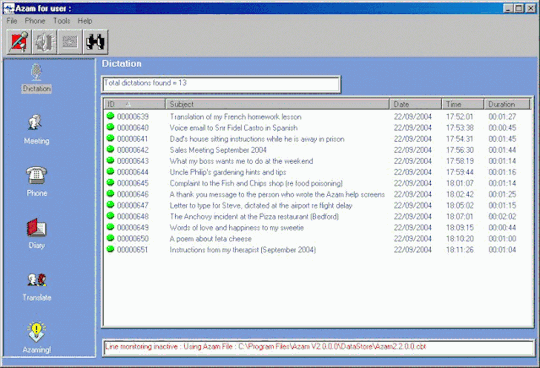Click the time 17:52:01
This screenshot has width=540, height=368.
(460, 117)
